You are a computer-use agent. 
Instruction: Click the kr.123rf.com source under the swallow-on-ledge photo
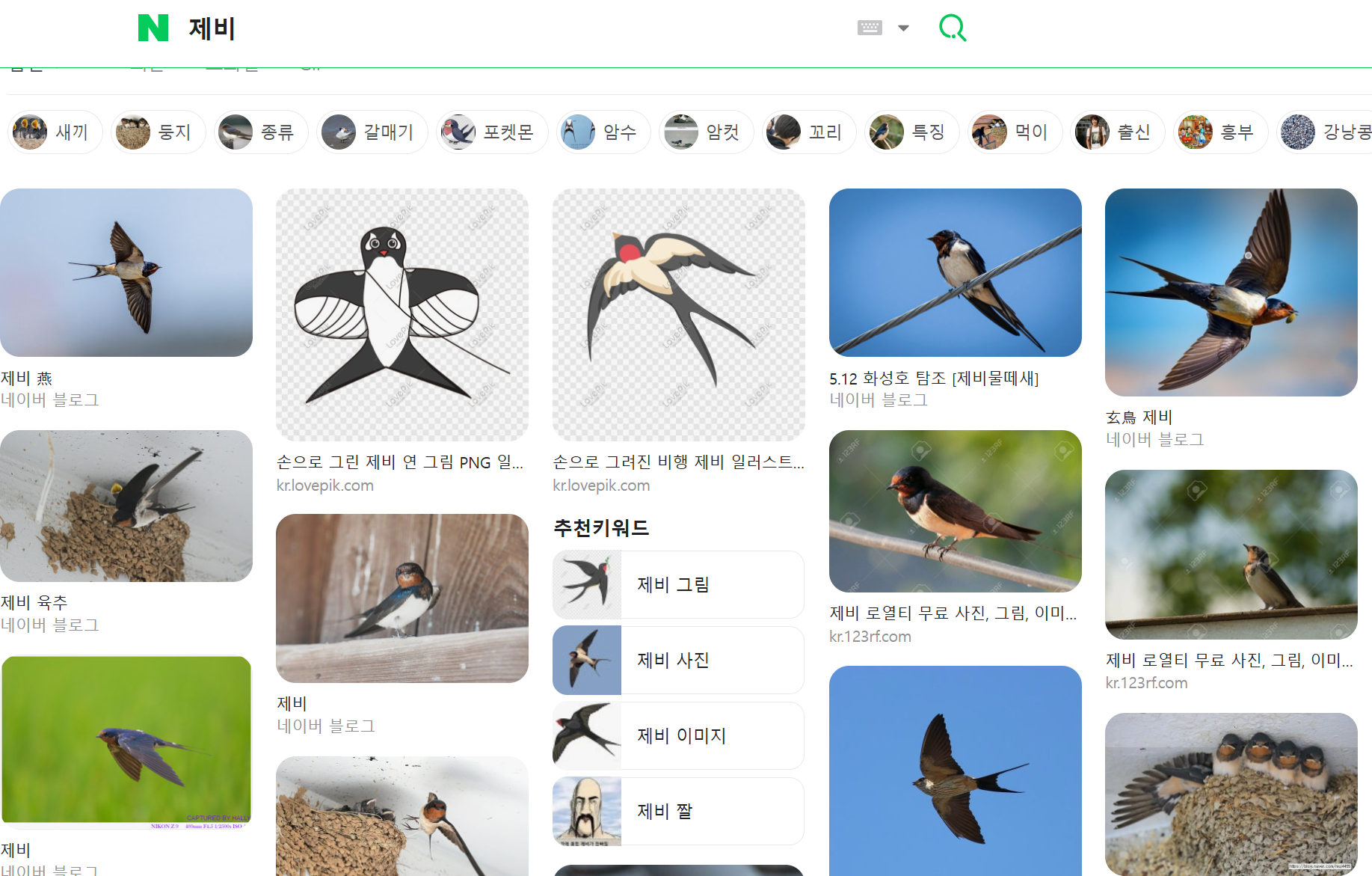1146,683
